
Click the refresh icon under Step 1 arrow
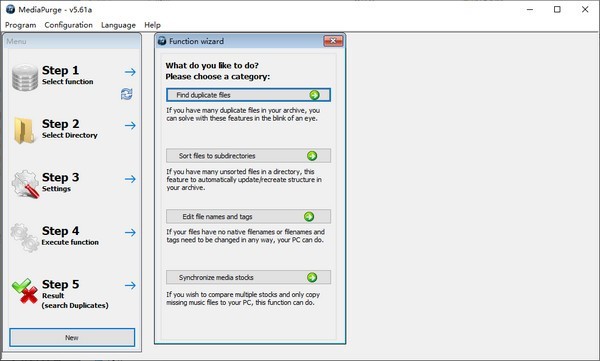127,94
